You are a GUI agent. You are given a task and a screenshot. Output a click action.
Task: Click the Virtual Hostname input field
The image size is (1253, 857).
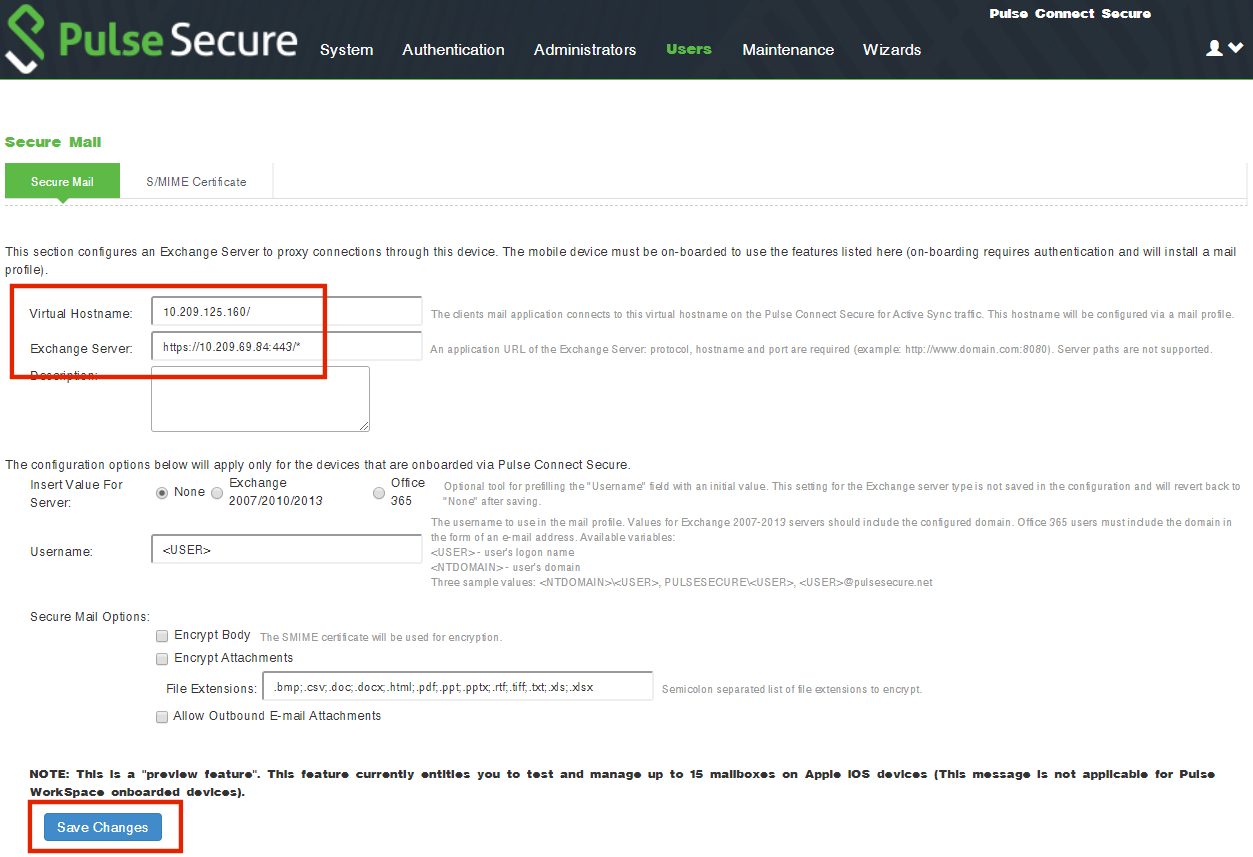click(x=286, y=312)
